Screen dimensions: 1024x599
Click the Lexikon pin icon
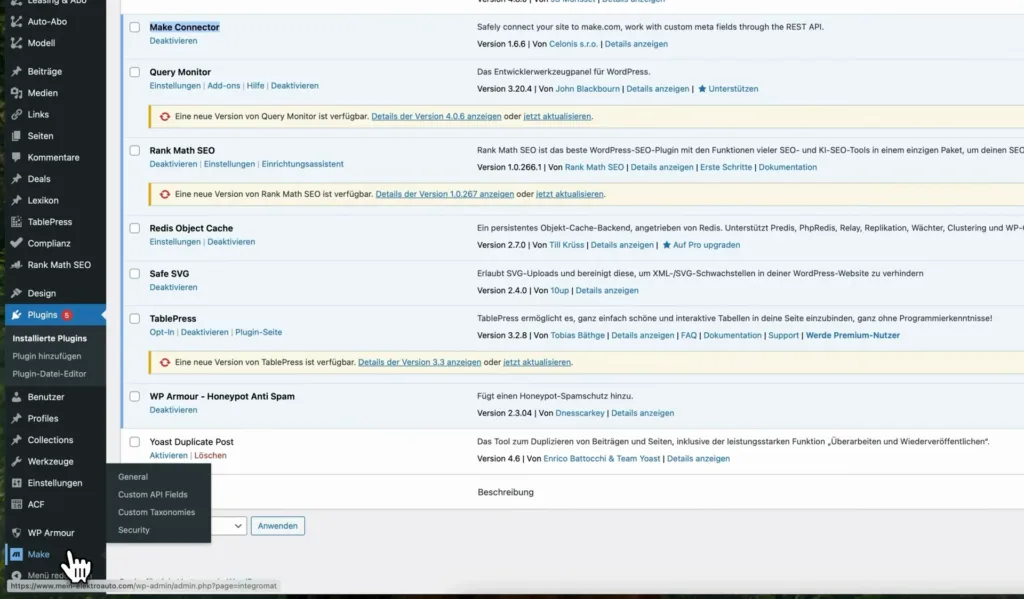(x=16, y=201)
